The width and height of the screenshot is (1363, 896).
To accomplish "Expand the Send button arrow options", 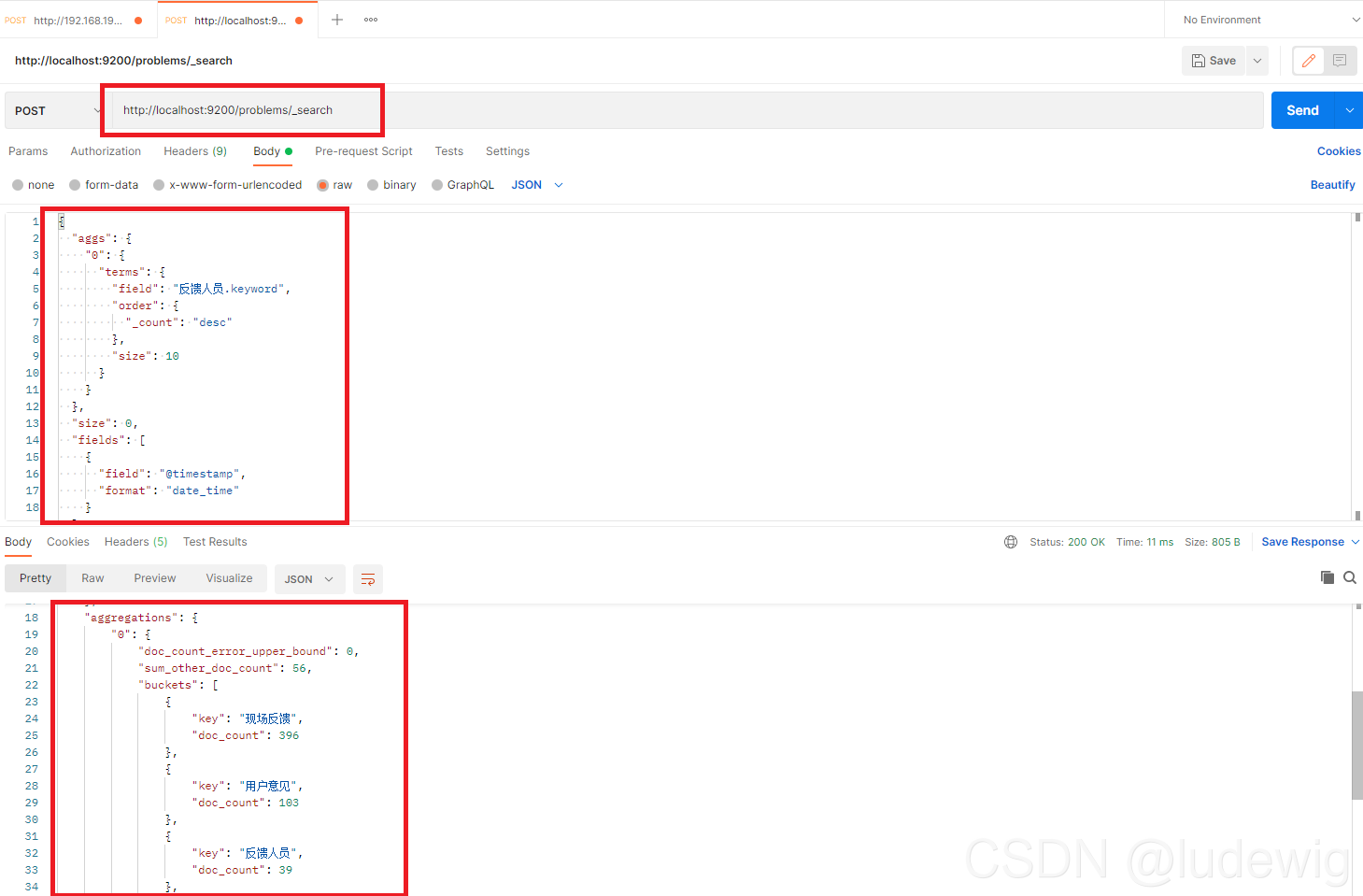I will [1349, 110].
